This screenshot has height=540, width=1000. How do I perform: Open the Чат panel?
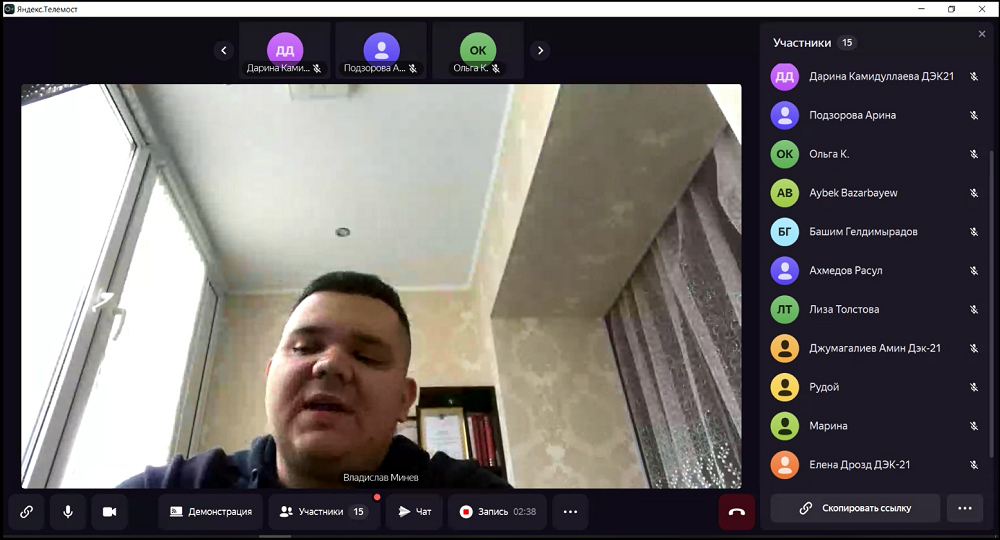(414, 511)
